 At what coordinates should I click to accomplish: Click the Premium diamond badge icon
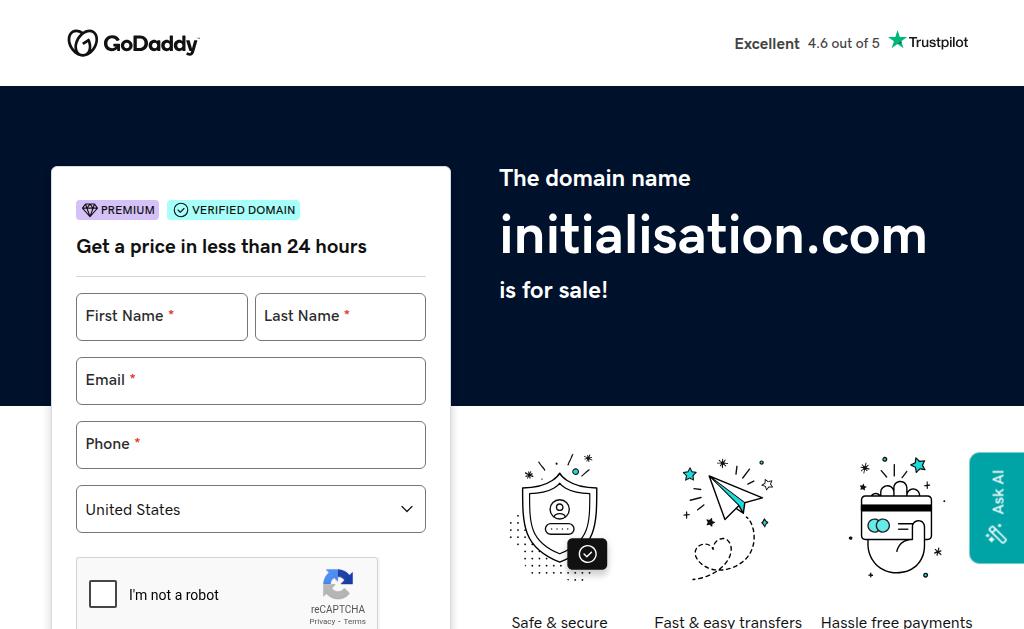pos(90,210)
